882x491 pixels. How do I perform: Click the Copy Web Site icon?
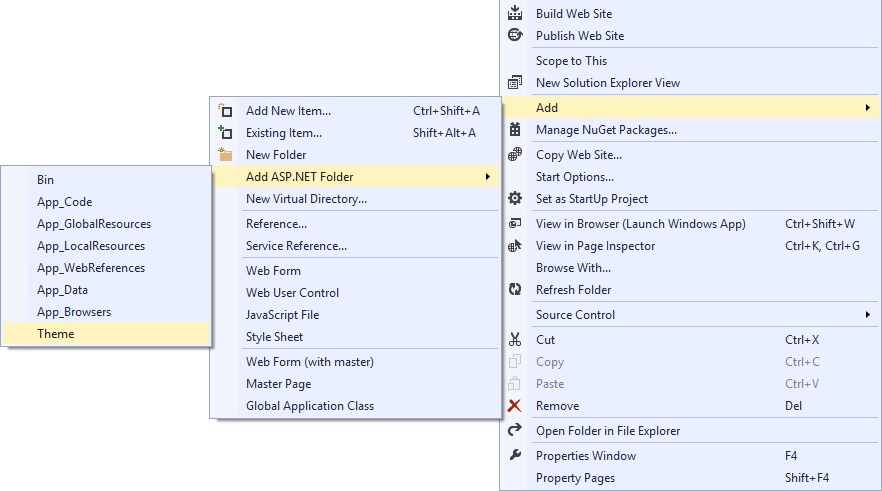tap(515, 154)
